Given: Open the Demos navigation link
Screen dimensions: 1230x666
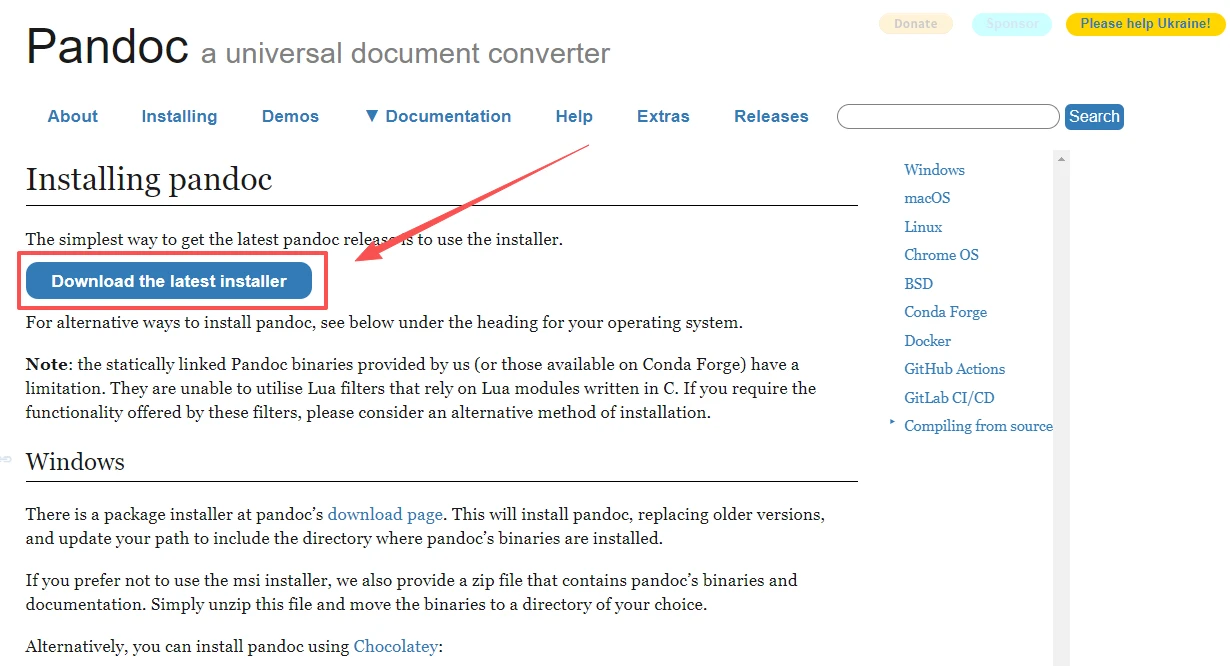Looking at the screenshot, I should pyautogui.click(x=290, y=116).
